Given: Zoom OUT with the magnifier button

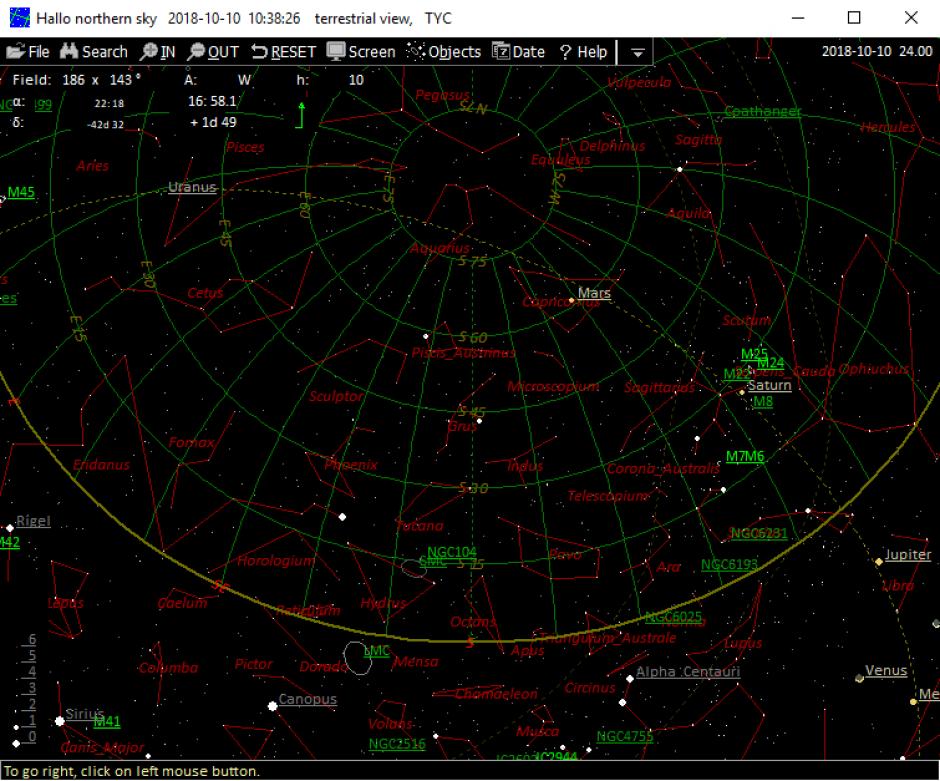Looking at the screenshot, I should (213, 52).
